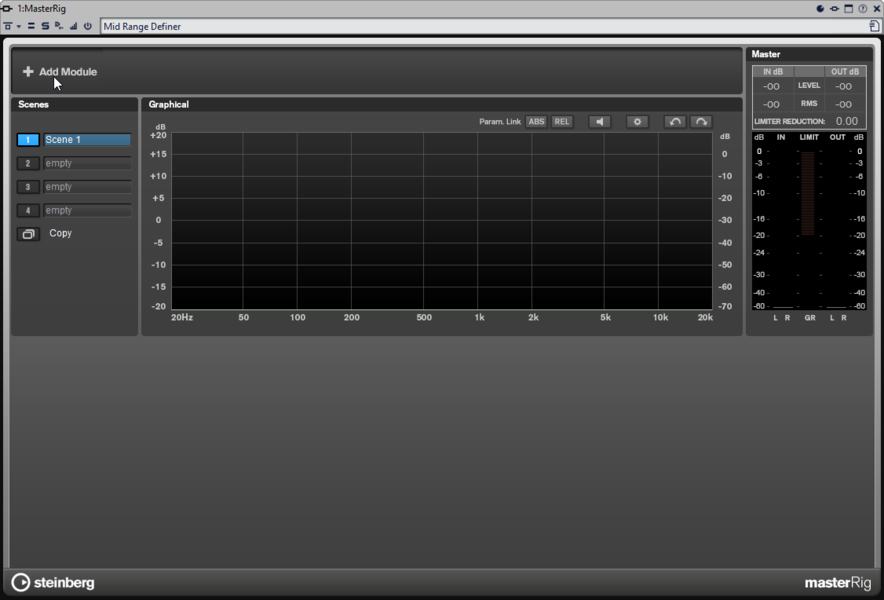Image resolution: width=884 pixels, height=600 pixels.
Task: Click the speaker listen icon in Graphical panel
Action: click(x=600, y=122)
